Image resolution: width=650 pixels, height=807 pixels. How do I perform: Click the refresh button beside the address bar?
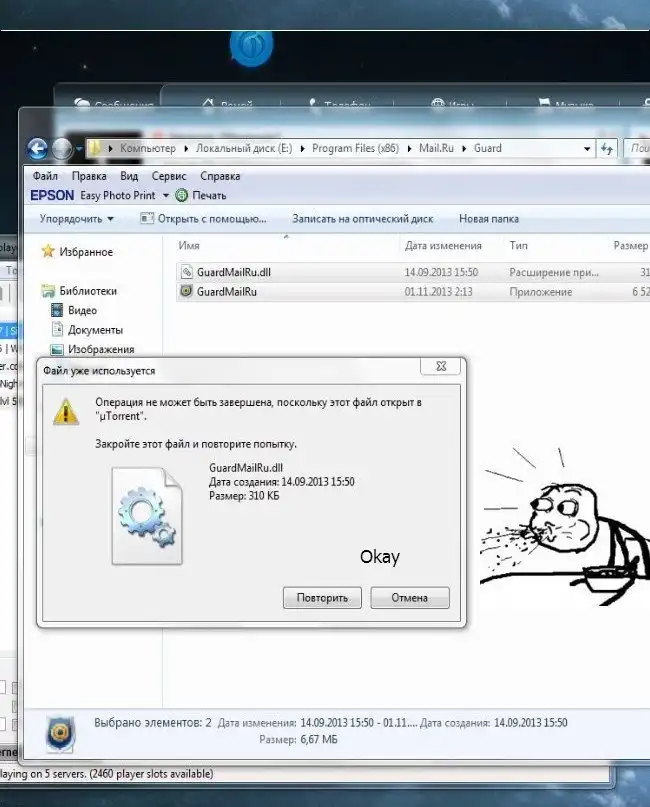click(606, 149)
